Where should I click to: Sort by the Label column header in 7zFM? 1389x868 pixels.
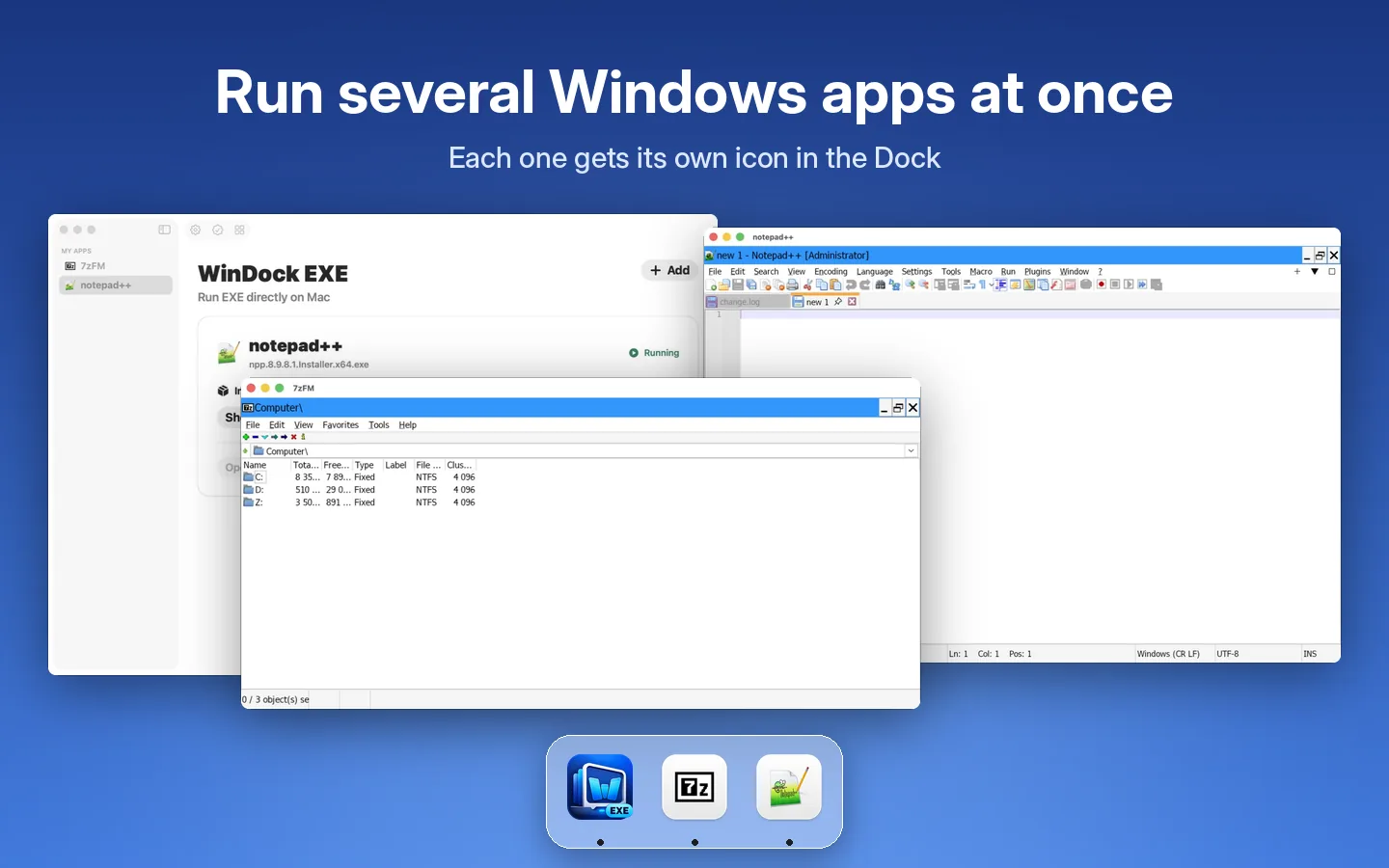[396, 465]
